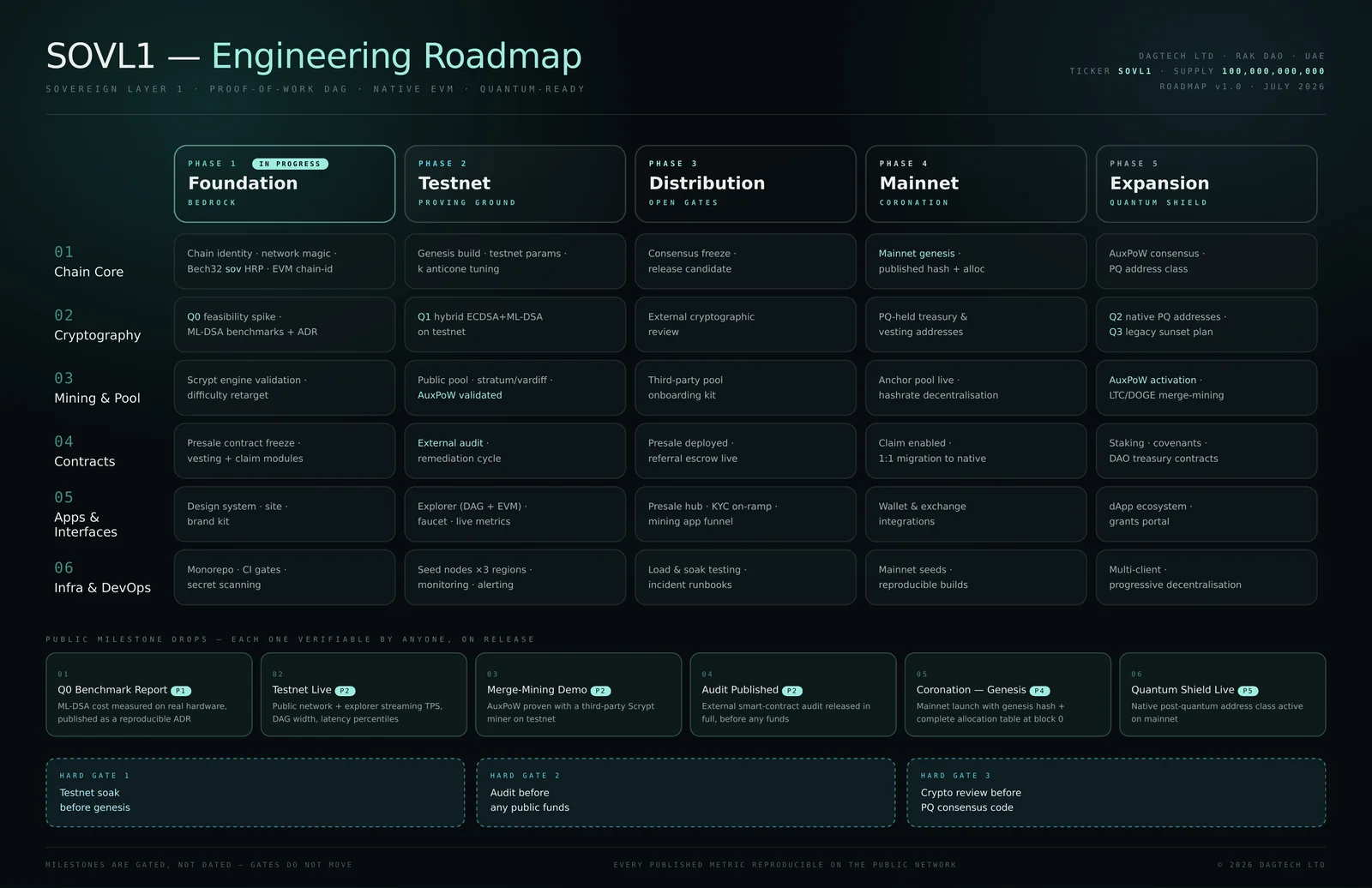Click the Presale deployed referral escrow cell
Screen dimensions: 1372x888
(x=745, y=451)
